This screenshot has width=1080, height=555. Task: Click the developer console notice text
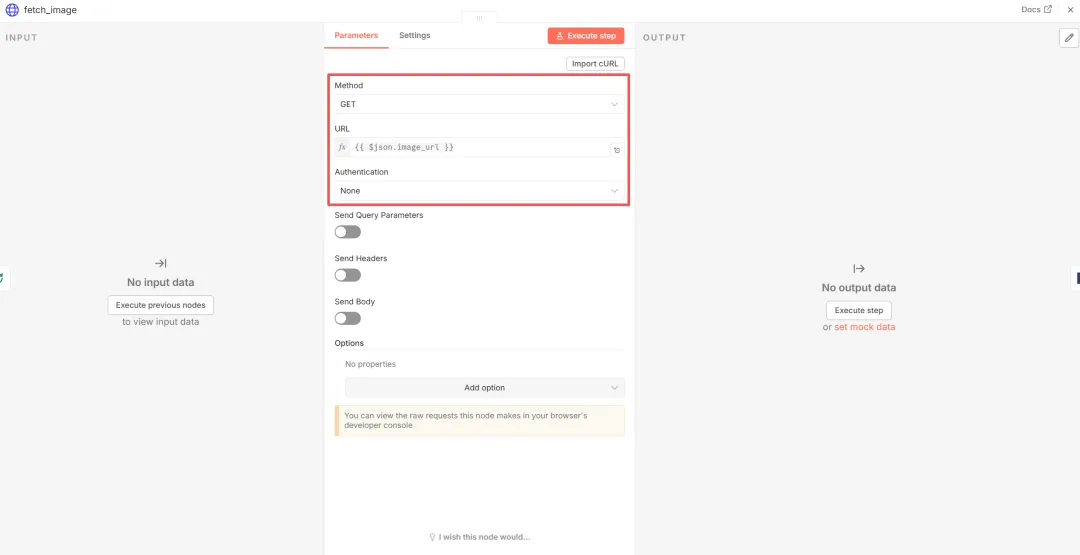465,421
